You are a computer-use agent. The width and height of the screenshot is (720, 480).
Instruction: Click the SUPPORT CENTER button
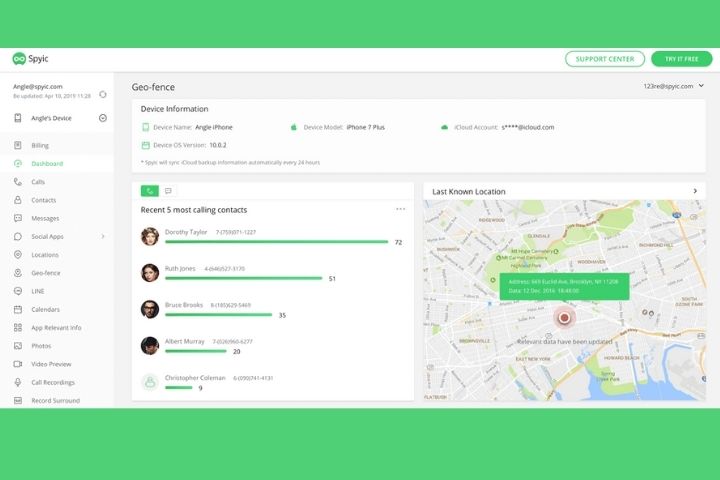pos(605,59)
